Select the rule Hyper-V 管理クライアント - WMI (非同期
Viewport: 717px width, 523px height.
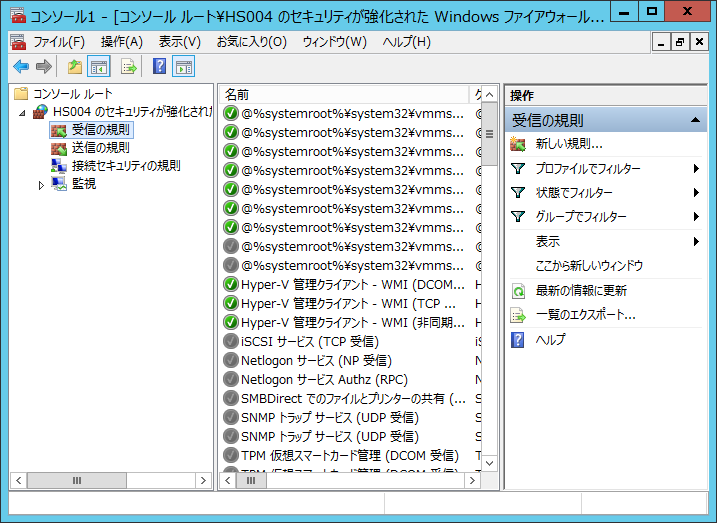pyautogui.click(x=353, y=323)
